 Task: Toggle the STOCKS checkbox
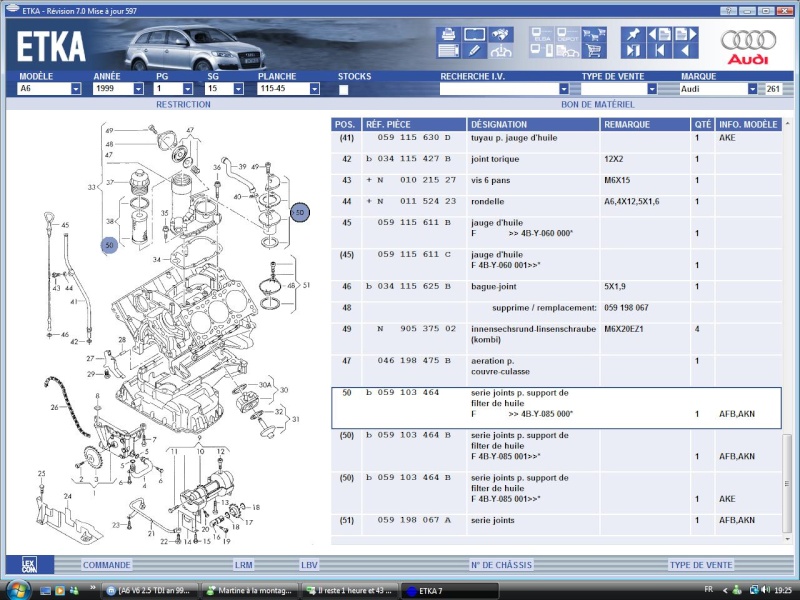pyautogui.click(x=343, y=89)
